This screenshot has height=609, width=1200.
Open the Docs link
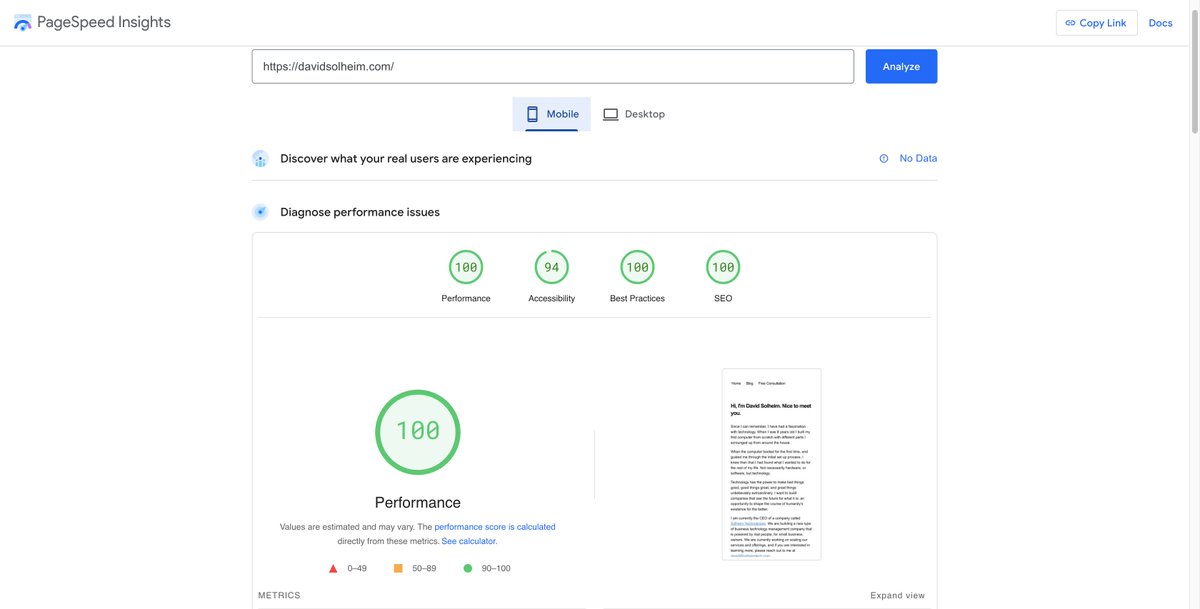(1160, 23)
